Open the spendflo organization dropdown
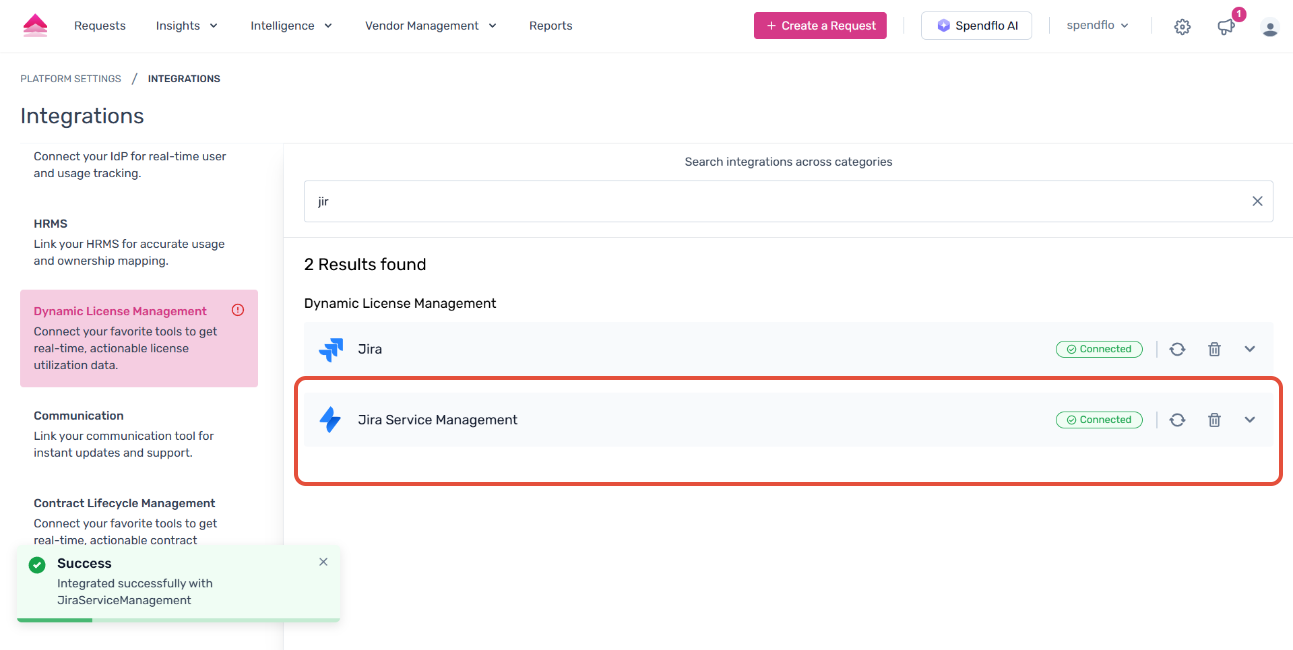 click(1097, 26)
